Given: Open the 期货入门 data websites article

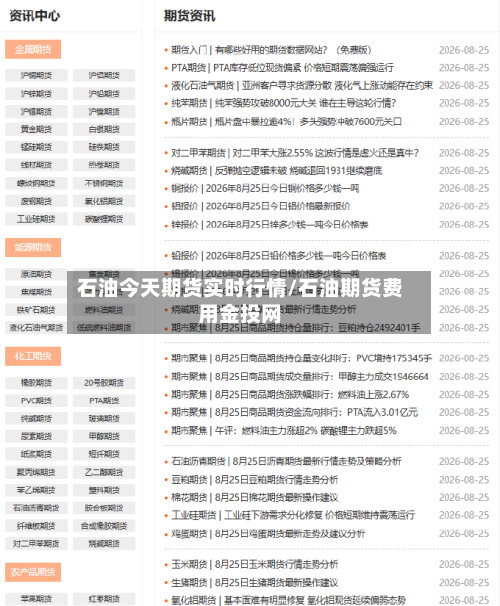Looking at the screenshot, I should point(271,50).
